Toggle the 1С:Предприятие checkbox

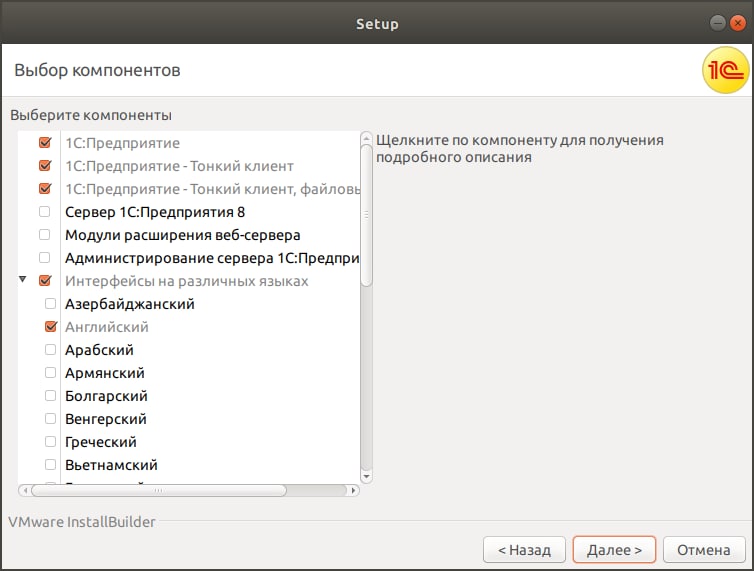coord(45,142)
